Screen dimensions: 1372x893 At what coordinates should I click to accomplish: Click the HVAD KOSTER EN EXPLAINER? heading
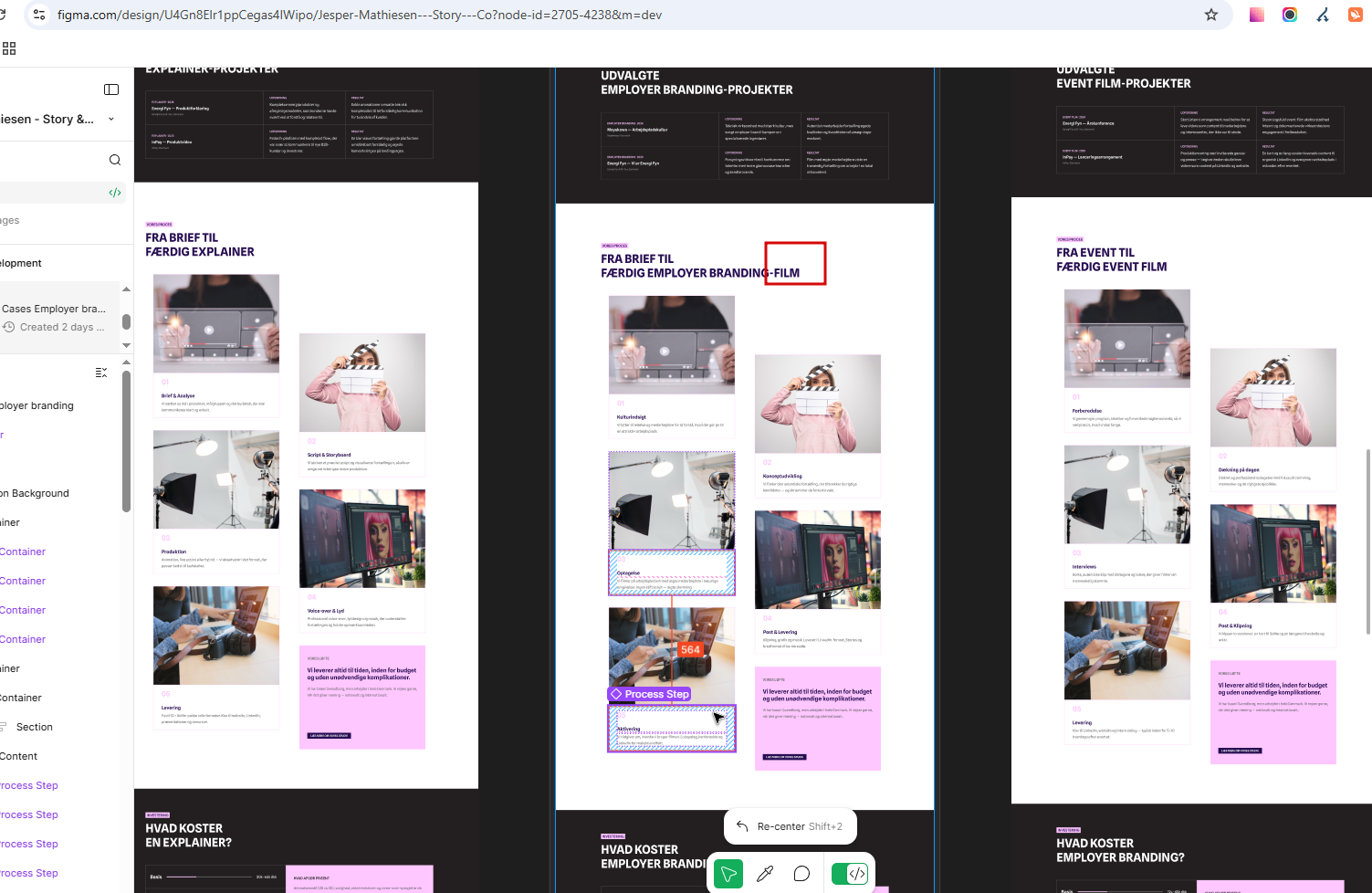[188, 835]
